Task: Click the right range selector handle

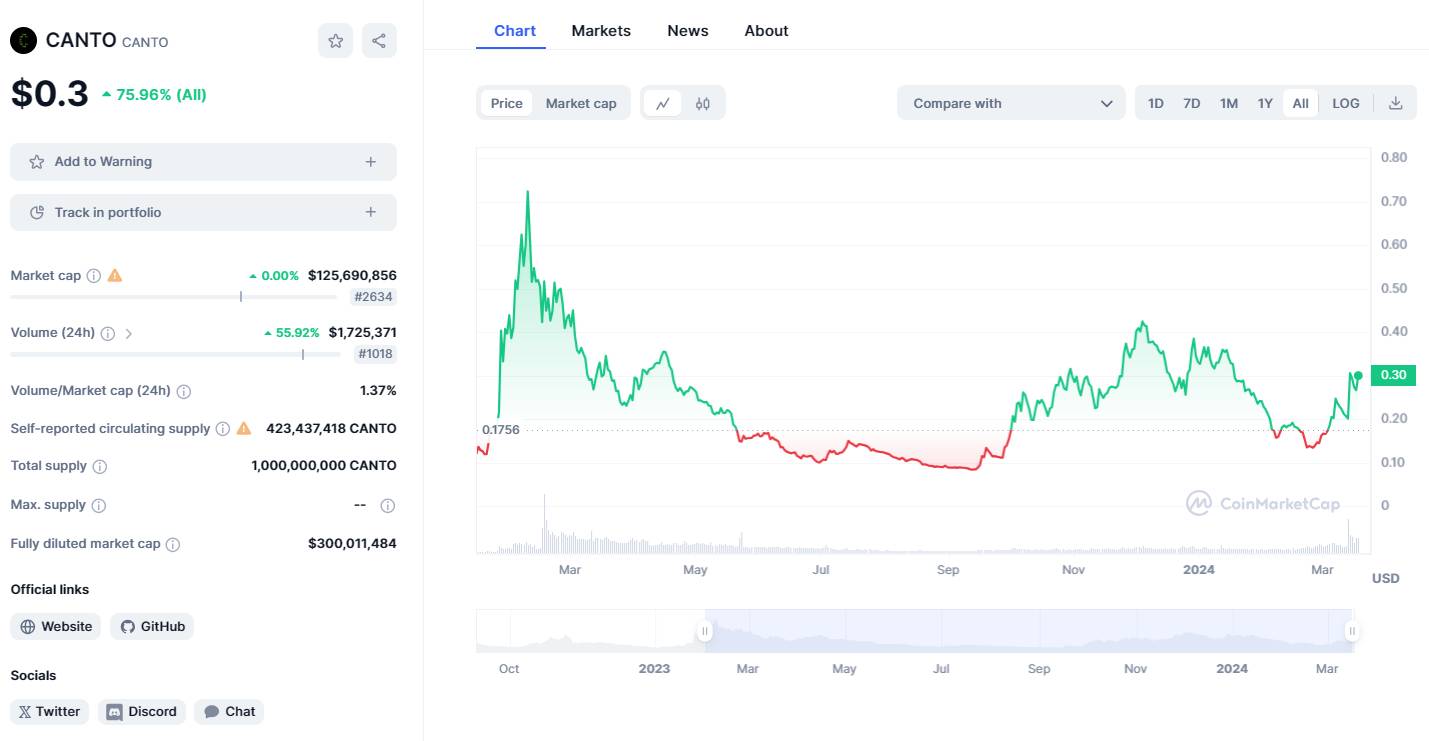Action: click(1352, 631)
